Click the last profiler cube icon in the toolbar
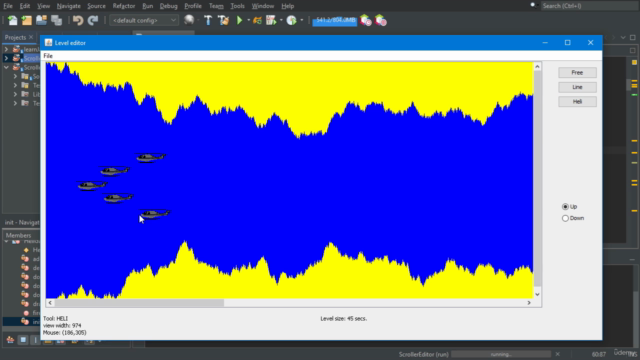The image size is (640, 360). [x=380, y=20]
